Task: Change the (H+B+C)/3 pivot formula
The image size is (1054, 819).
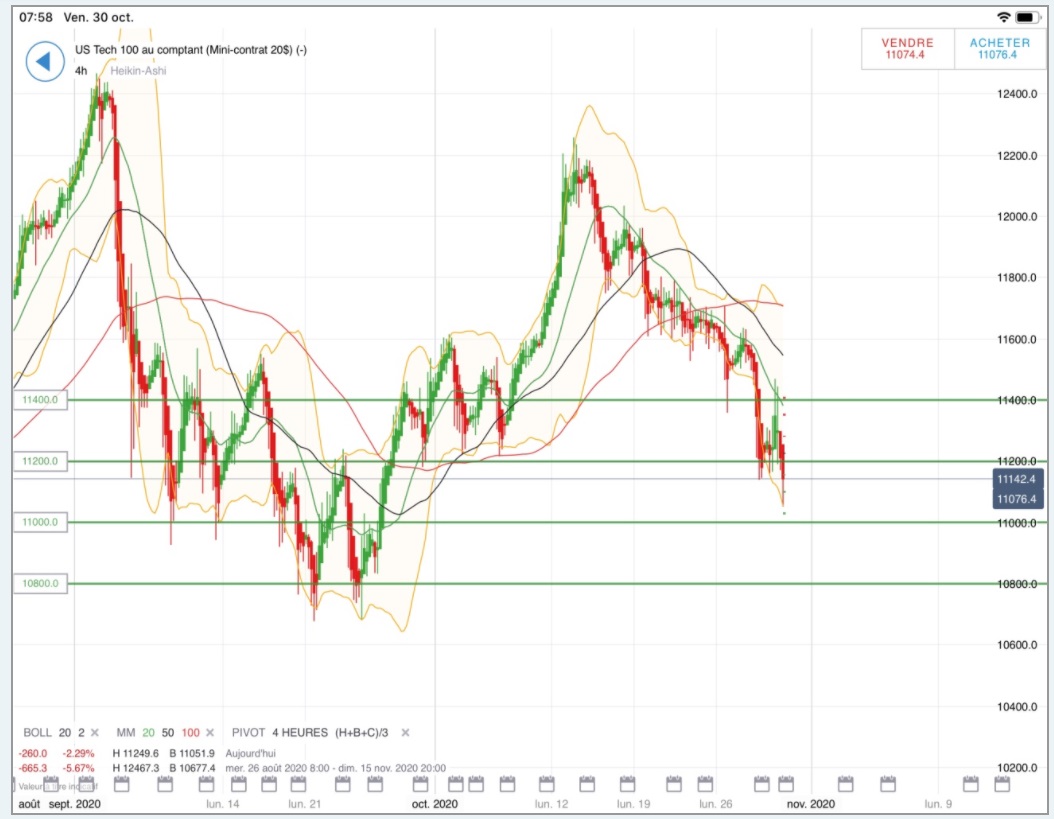Action: coord(362,733)
